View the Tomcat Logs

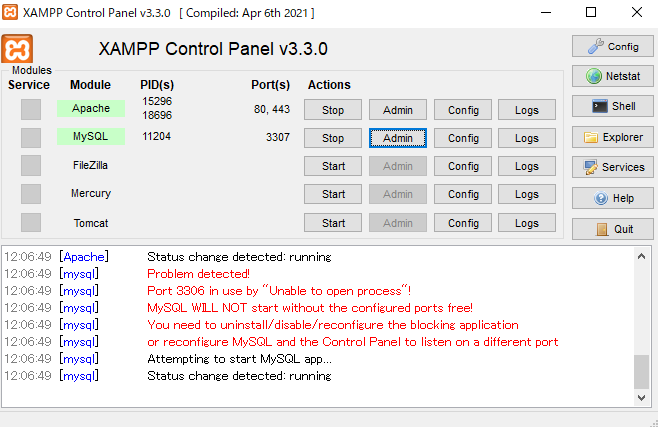coord(527,223)
